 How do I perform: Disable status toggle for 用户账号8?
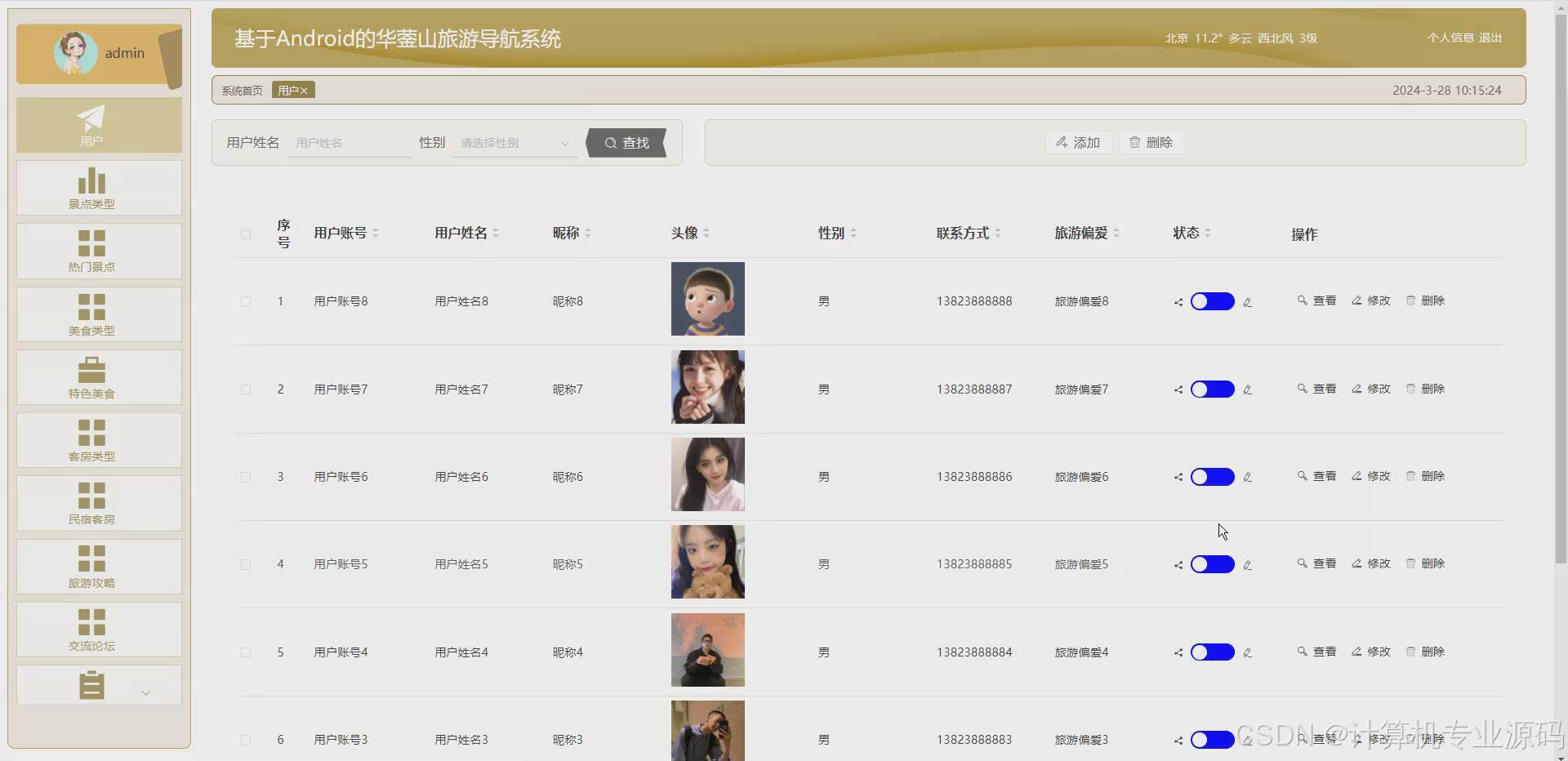pyautogui.click(x=1212, y=301)
